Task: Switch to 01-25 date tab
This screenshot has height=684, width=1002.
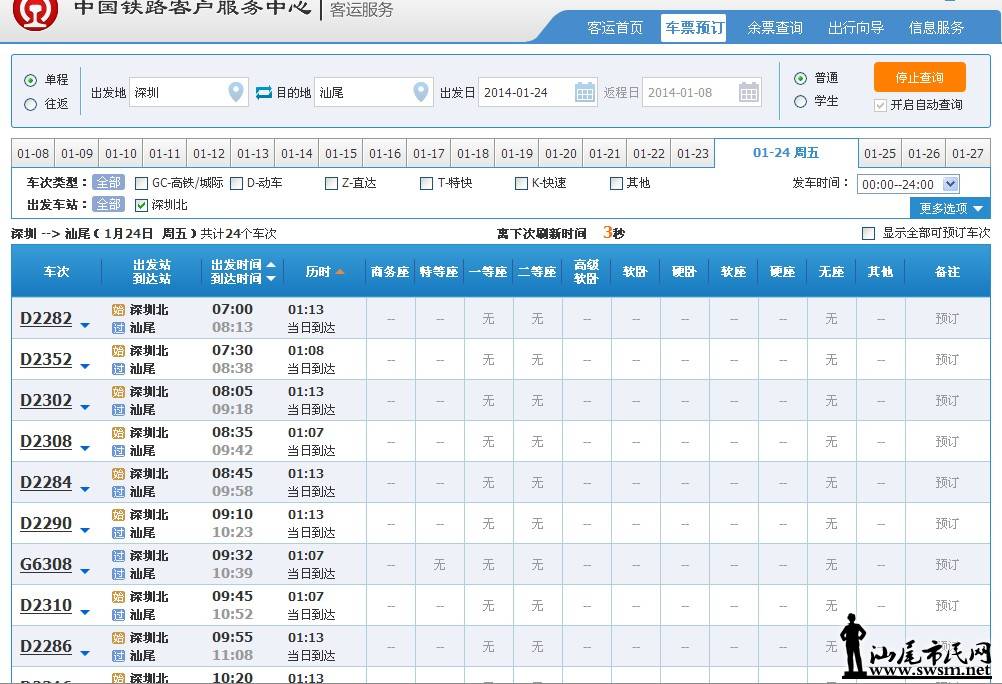Action: 880,153
